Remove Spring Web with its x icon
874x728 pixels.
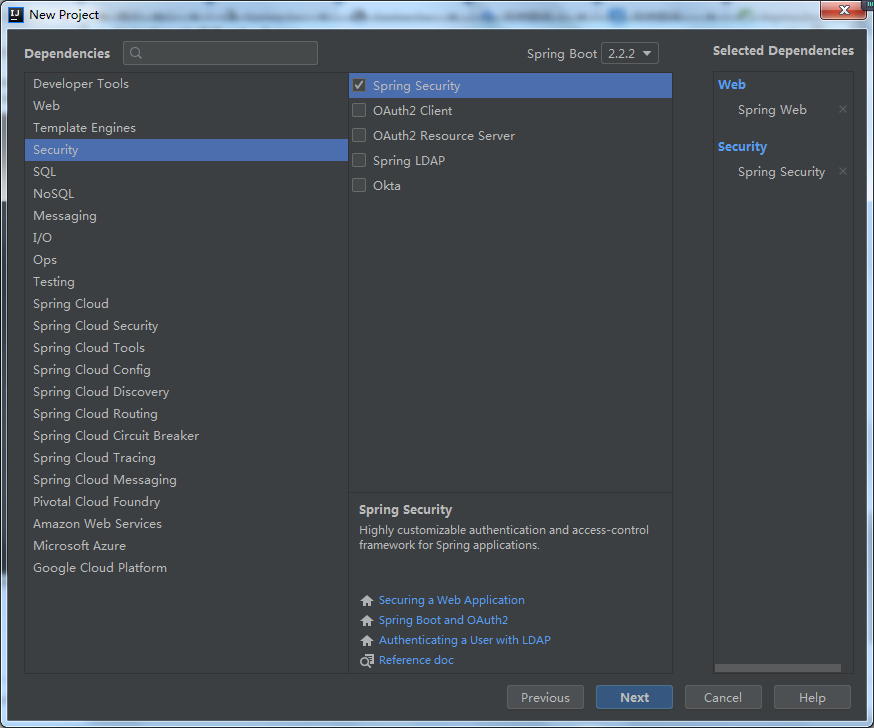(x=842, y=110)
